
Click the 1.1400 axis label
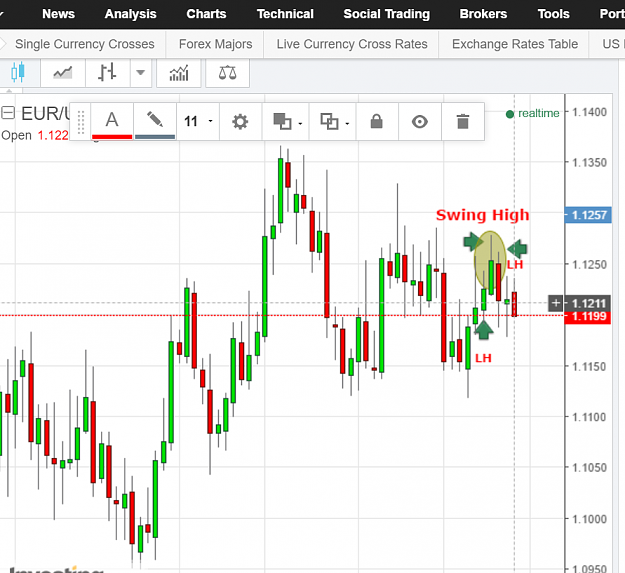[x=589, y=112]
